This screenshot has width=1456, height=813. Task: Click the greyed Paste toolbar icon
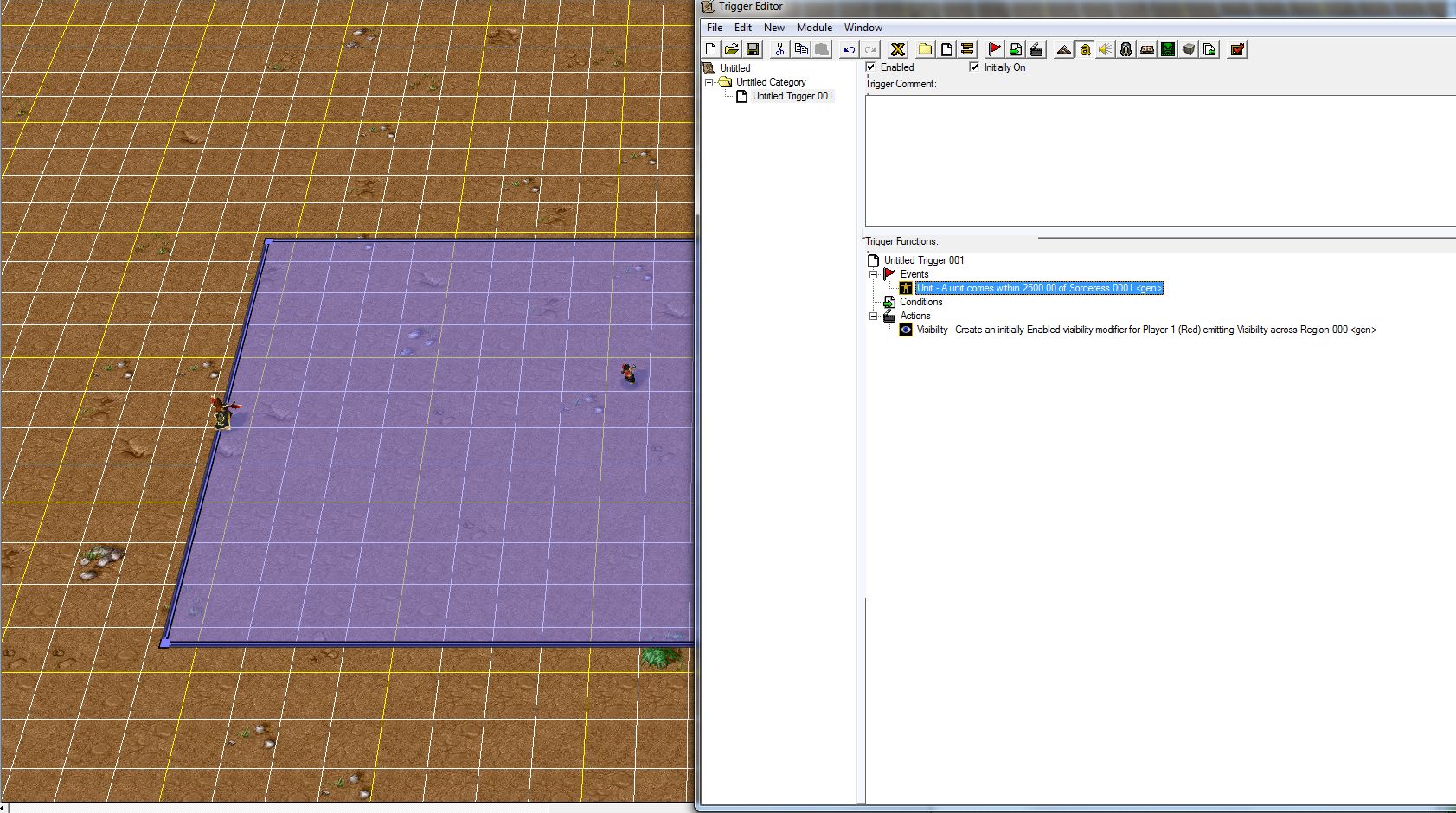tap(822, 49)
